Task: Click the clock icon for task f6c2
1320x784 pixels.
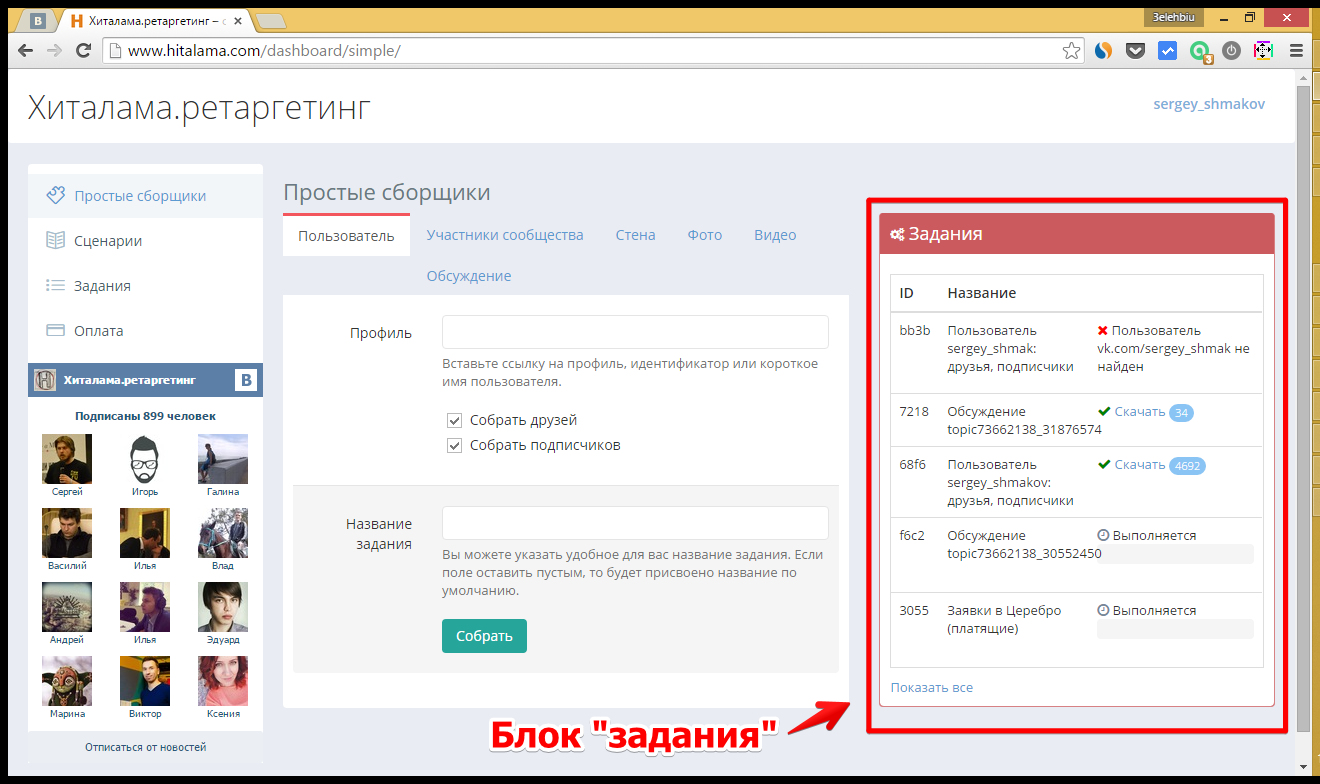Action: point(1103,536)
